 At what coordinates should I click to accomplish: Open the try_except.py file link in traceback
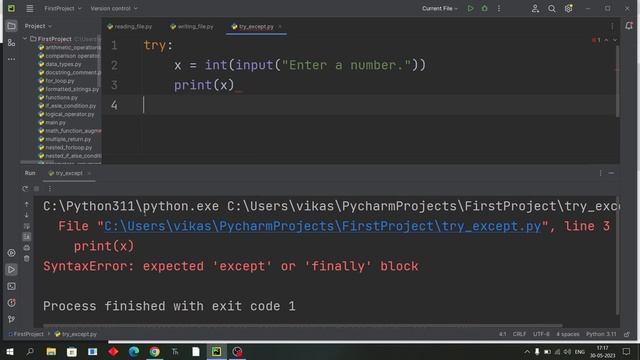tap(322, 226)
